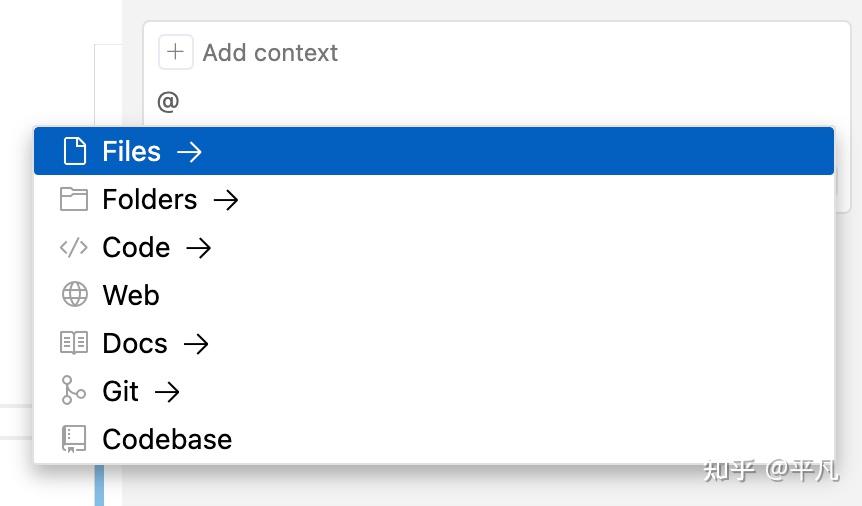Click the Git branch icon
862x506 pixels.
coord(74,391)
